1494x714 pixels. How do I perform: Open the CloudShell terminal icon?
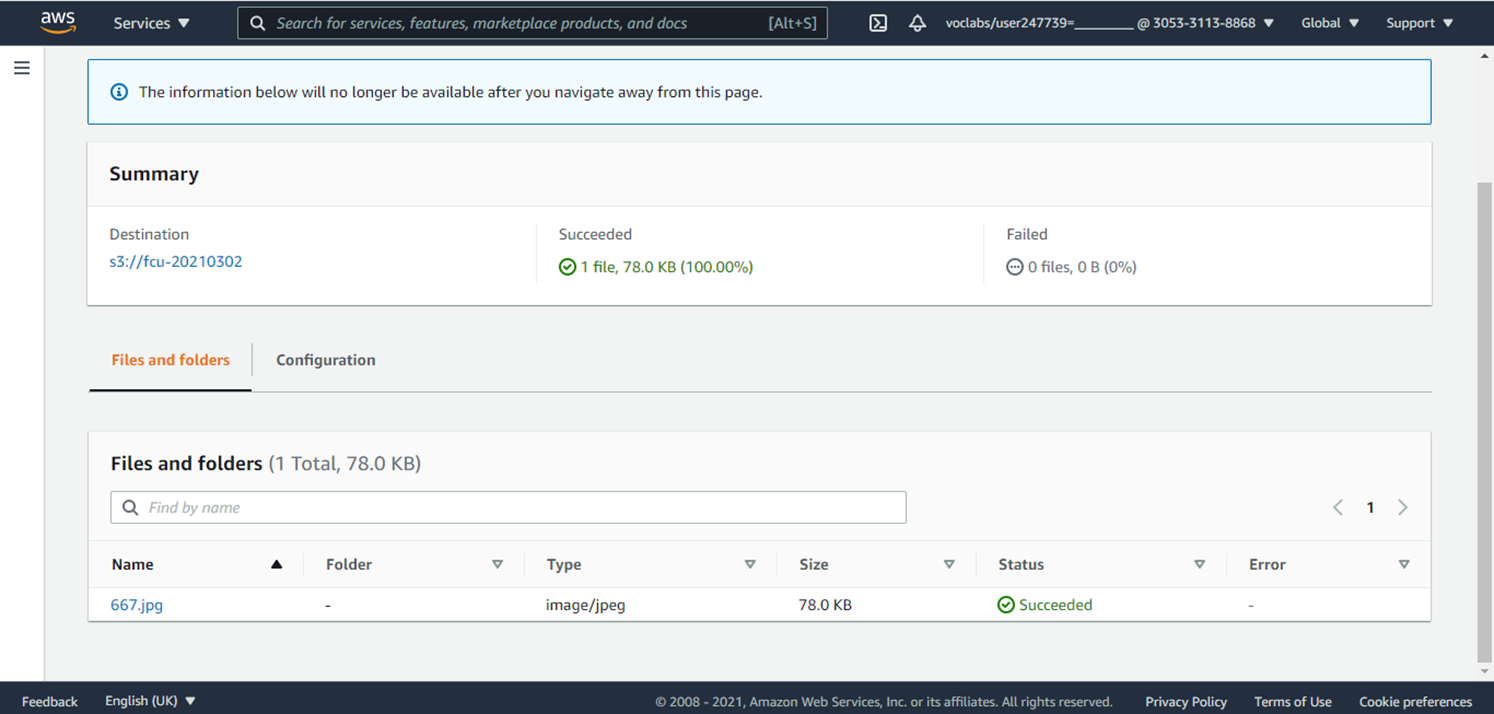(878, 23)
